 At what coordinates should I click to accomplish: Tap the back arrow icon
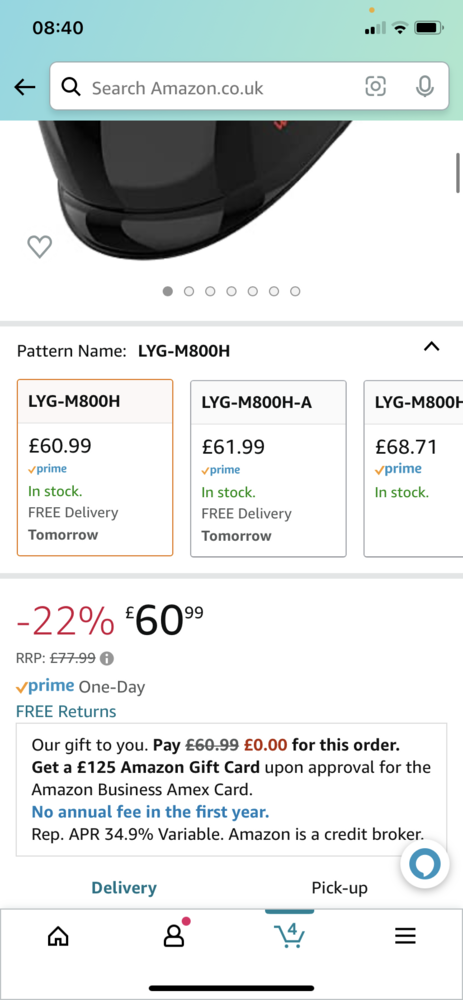coord(25,87)
